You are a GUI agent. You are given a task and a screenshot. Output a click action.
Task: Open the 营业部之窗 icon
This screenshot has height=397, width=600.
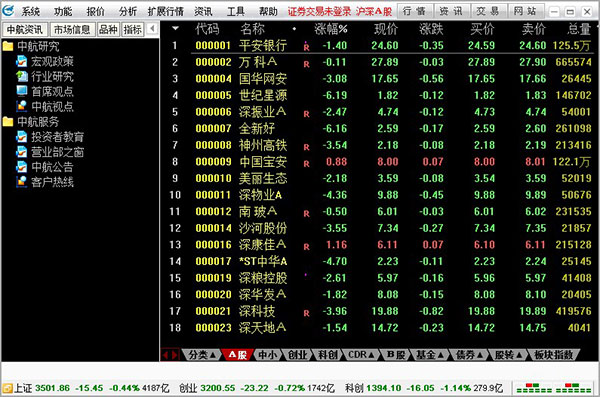click(21, 152)
